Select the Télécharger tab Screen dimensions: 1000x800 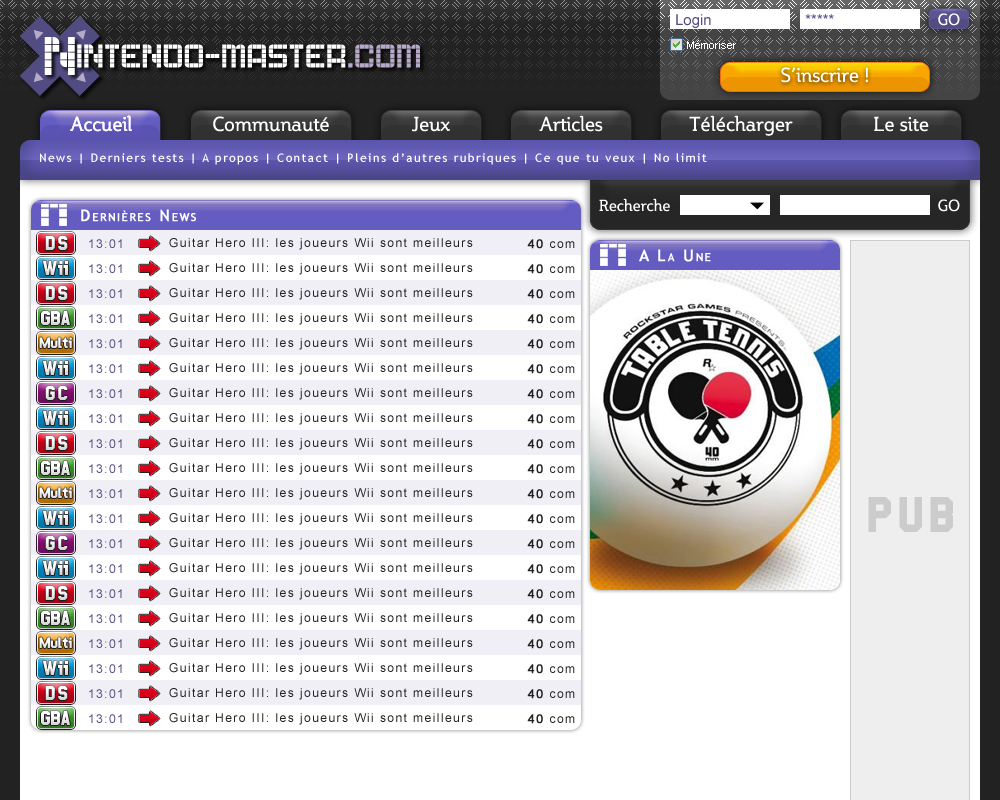pos(740,124)
